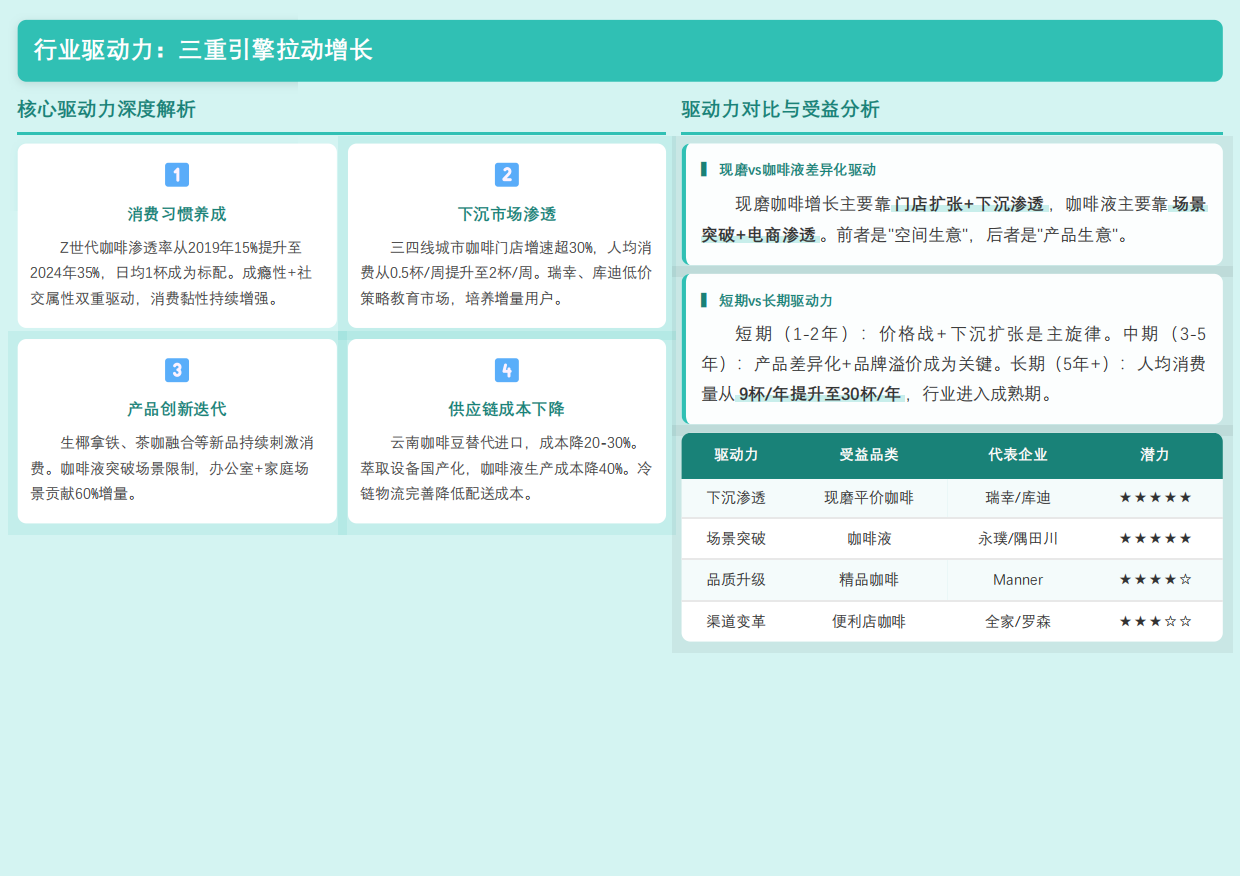
Task: Click the numbered badge 2 on 下沉市场渗透 card
Action: tap(507, 175)
